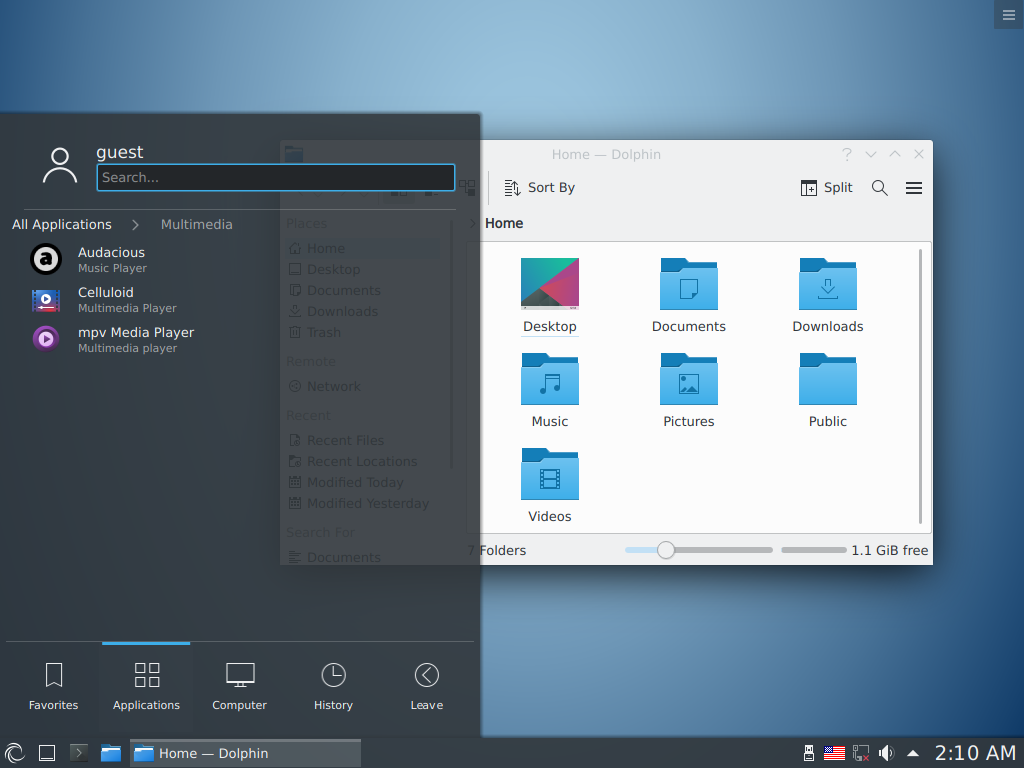Open the Sort By dropdown
This screenshot has width=1024, height=768.
[x=539, y=187]
